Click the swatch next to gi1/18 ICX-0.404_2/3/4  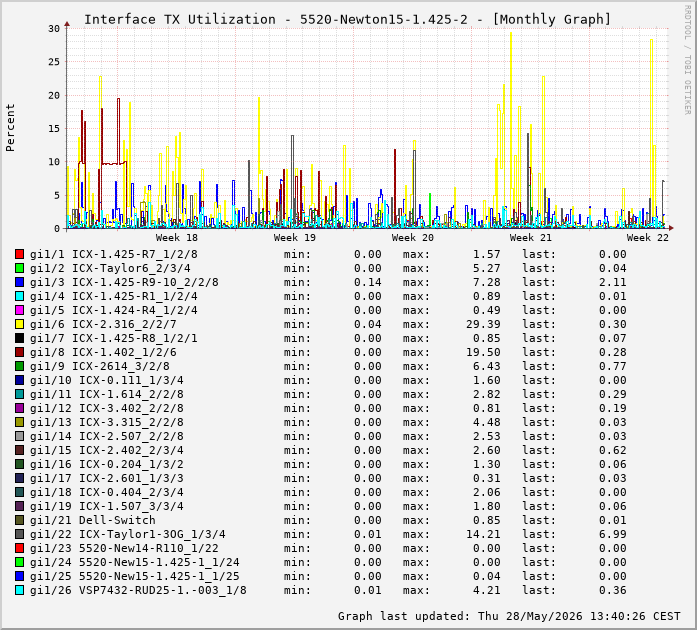pyautogui.click(x=19, y=492)
